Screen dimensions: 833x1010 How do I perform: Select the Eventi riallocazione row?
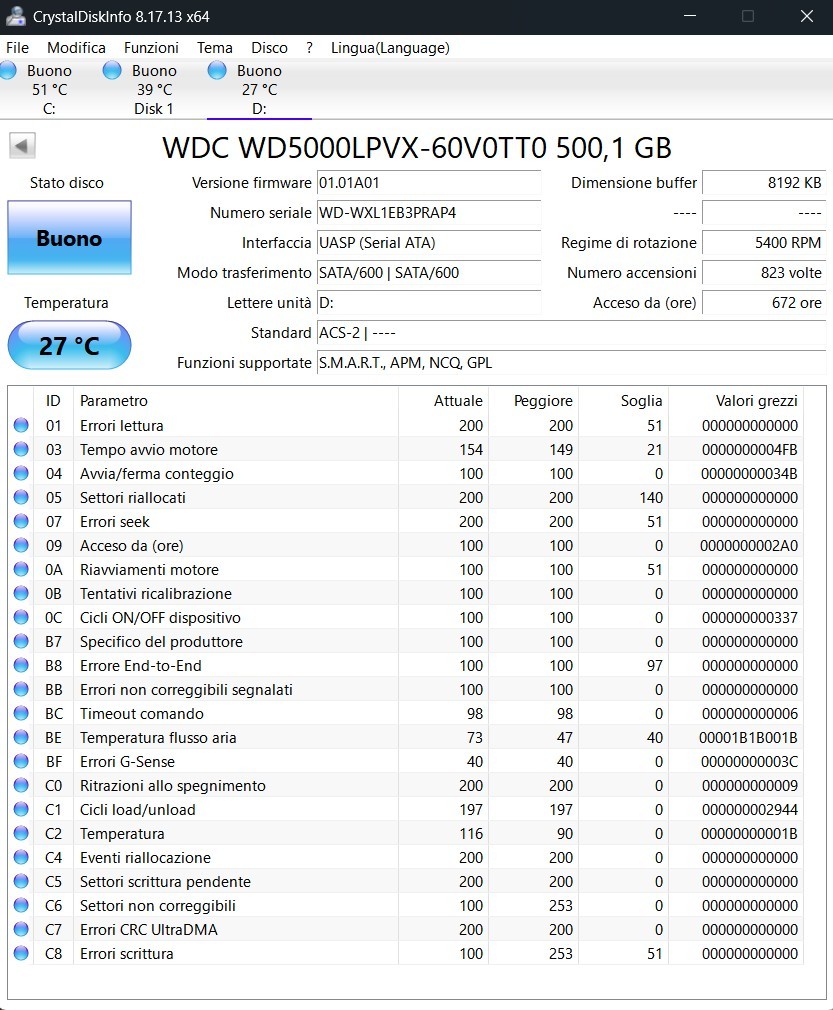point(407,857)
